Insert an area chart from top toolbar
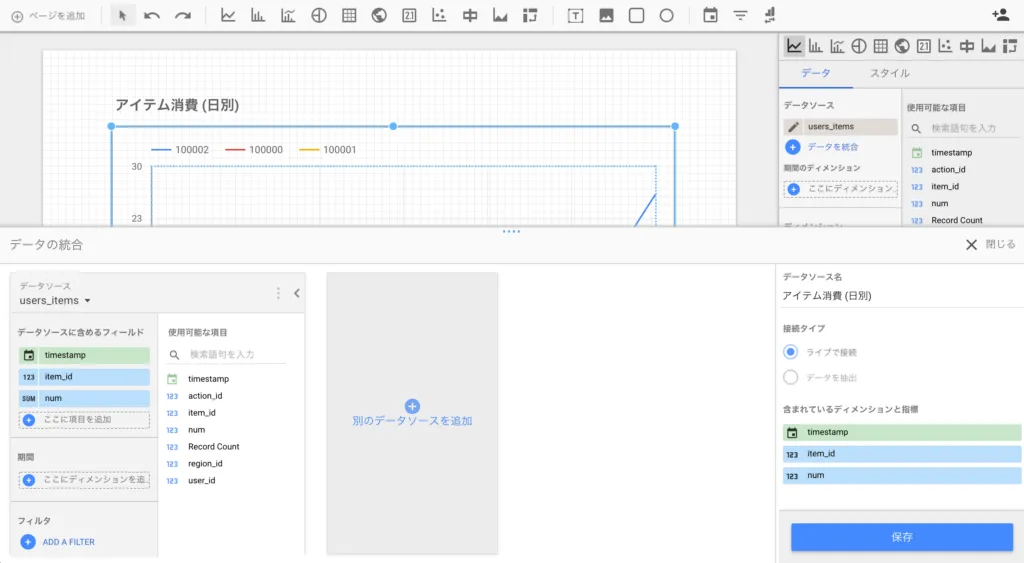The width and height of the screenshot is (1024, 563). (500, 16)
